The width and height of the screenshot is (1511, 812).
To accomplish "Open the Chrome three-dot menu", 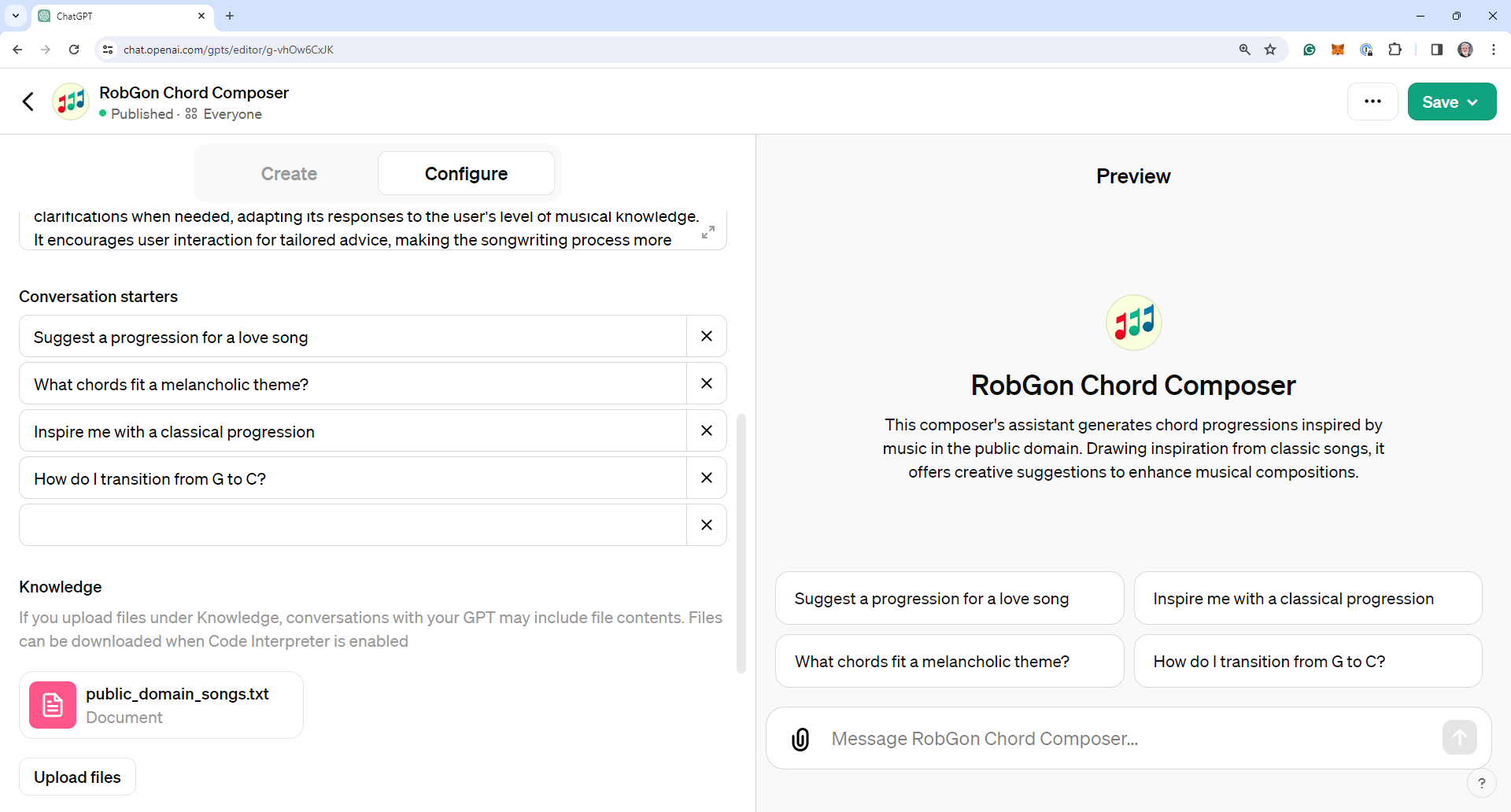I will 1494,50.
